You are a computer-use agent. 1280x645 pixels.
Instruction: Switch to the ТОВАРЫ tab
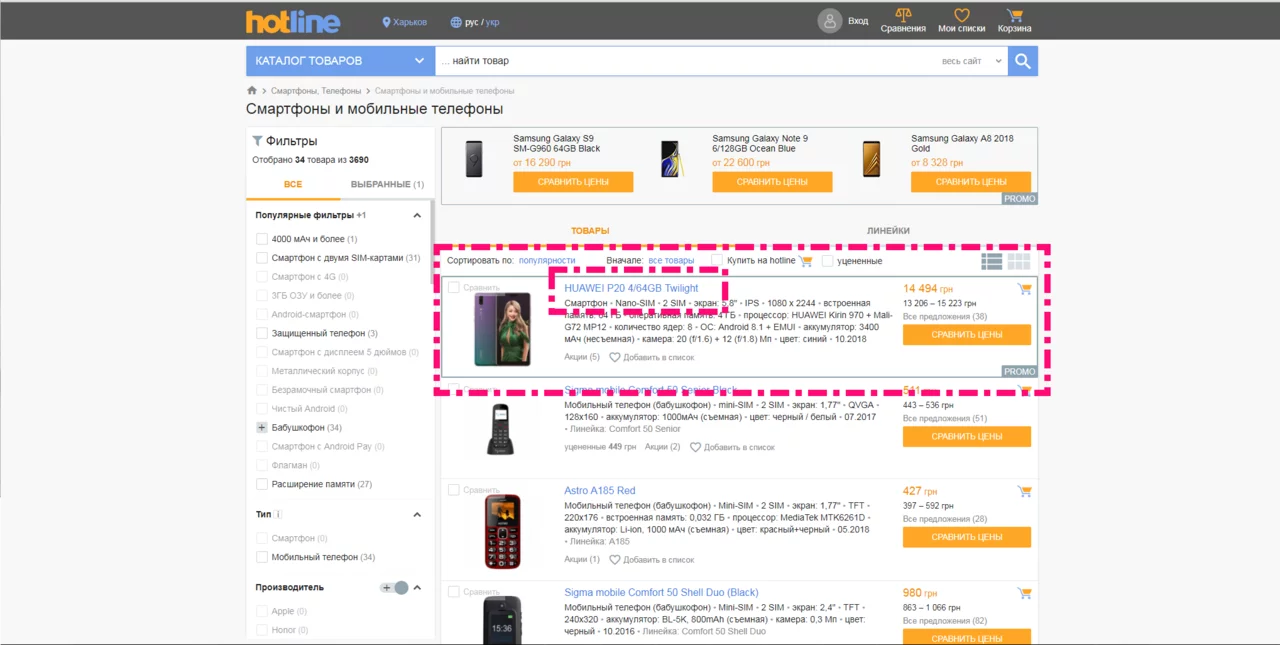click(590, 231)
